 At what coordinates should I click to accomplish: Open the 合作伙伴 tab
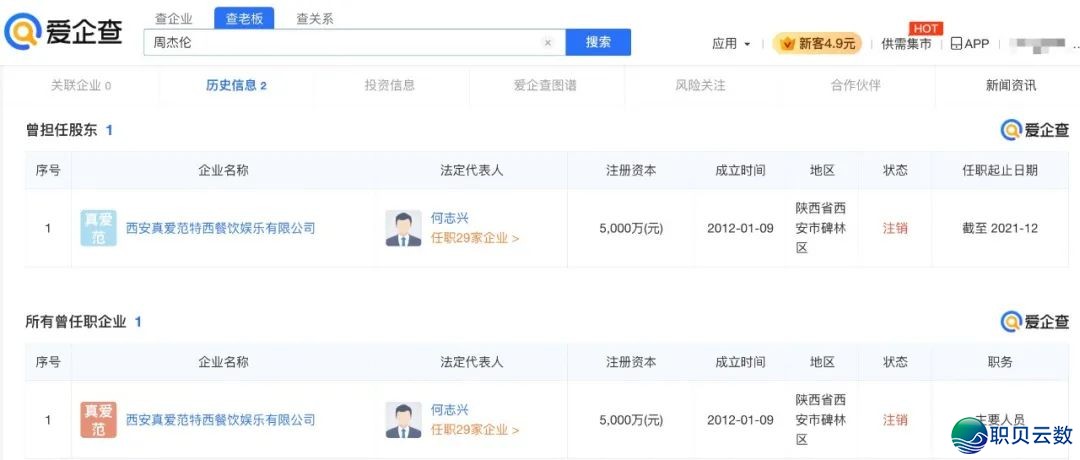855,85
